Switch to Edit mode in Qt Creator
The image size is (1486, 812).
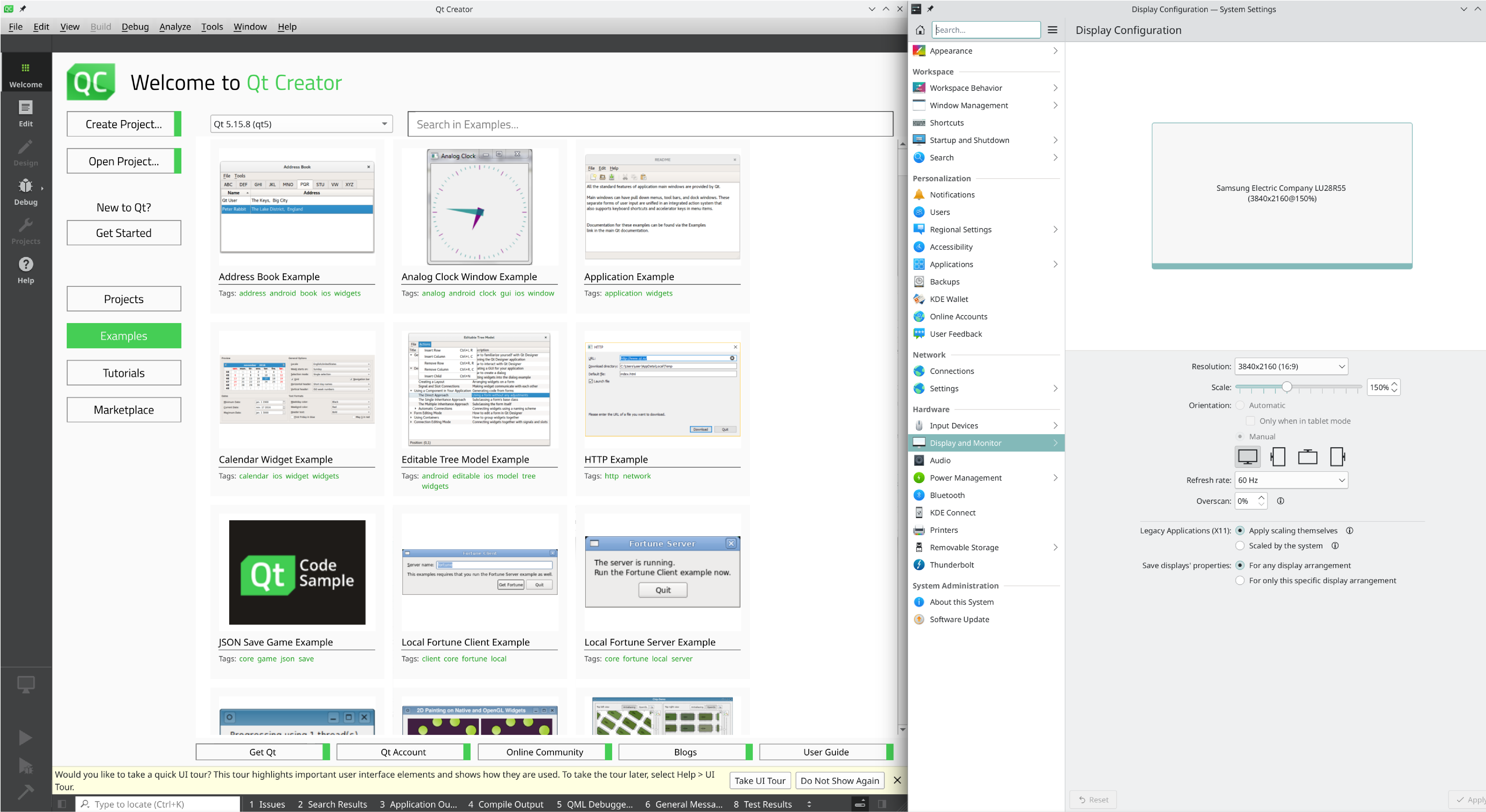click(25, 113)
